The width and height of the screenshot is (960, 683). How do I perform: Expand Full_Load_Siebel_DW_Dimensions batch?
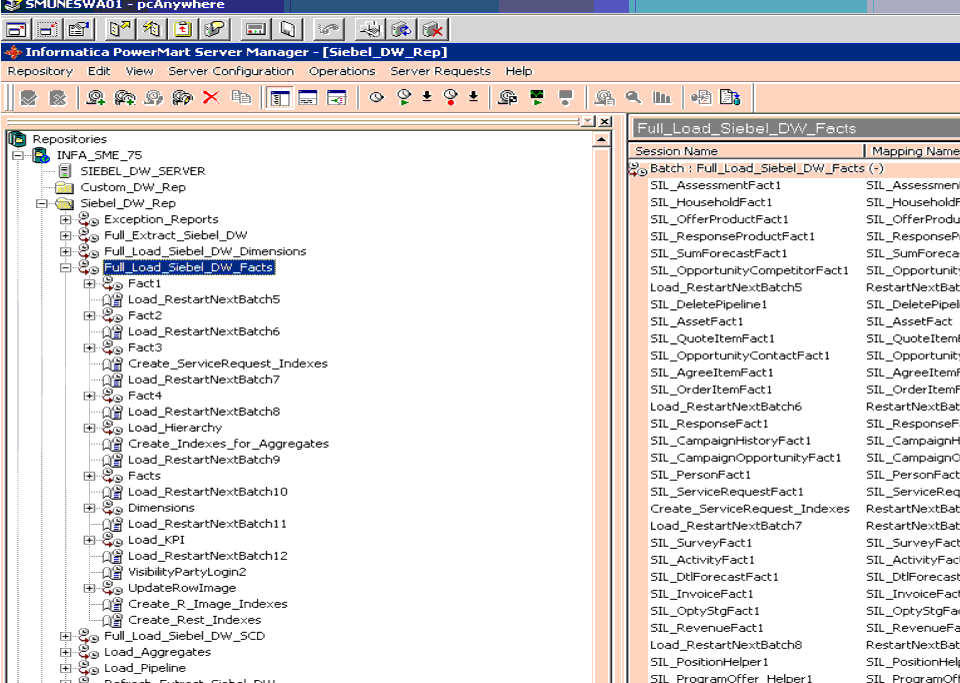65,251
